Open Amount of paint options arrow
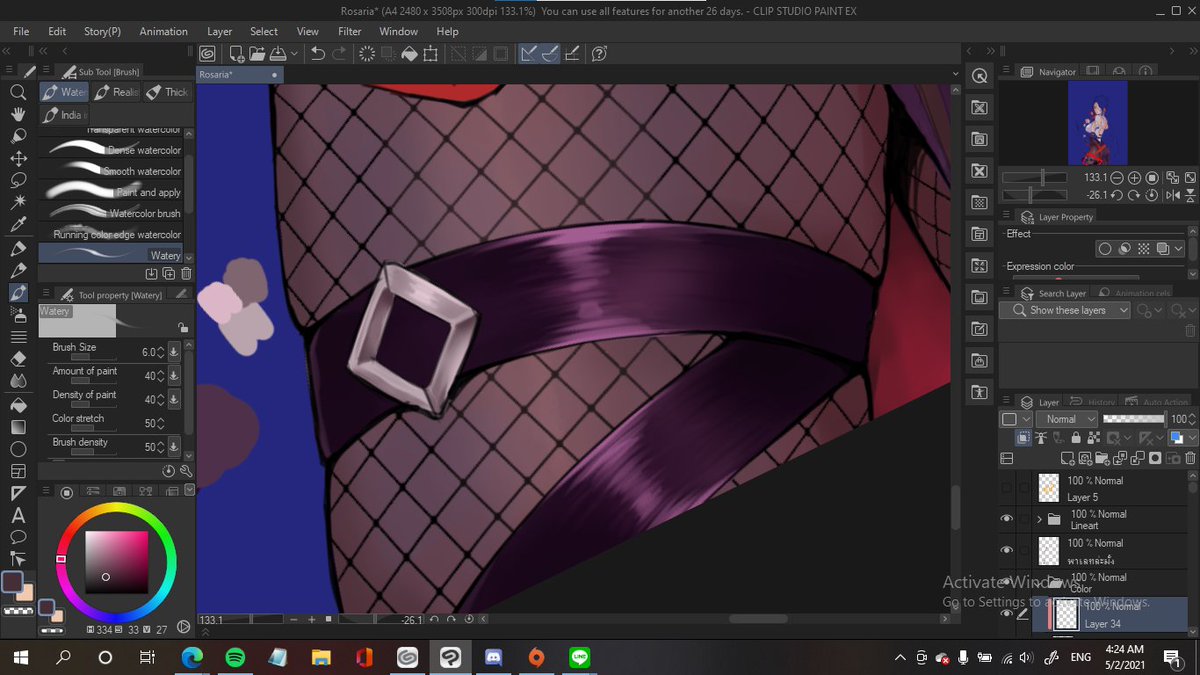This screenshot has width=1200, height=675. [x=175, y=376]
